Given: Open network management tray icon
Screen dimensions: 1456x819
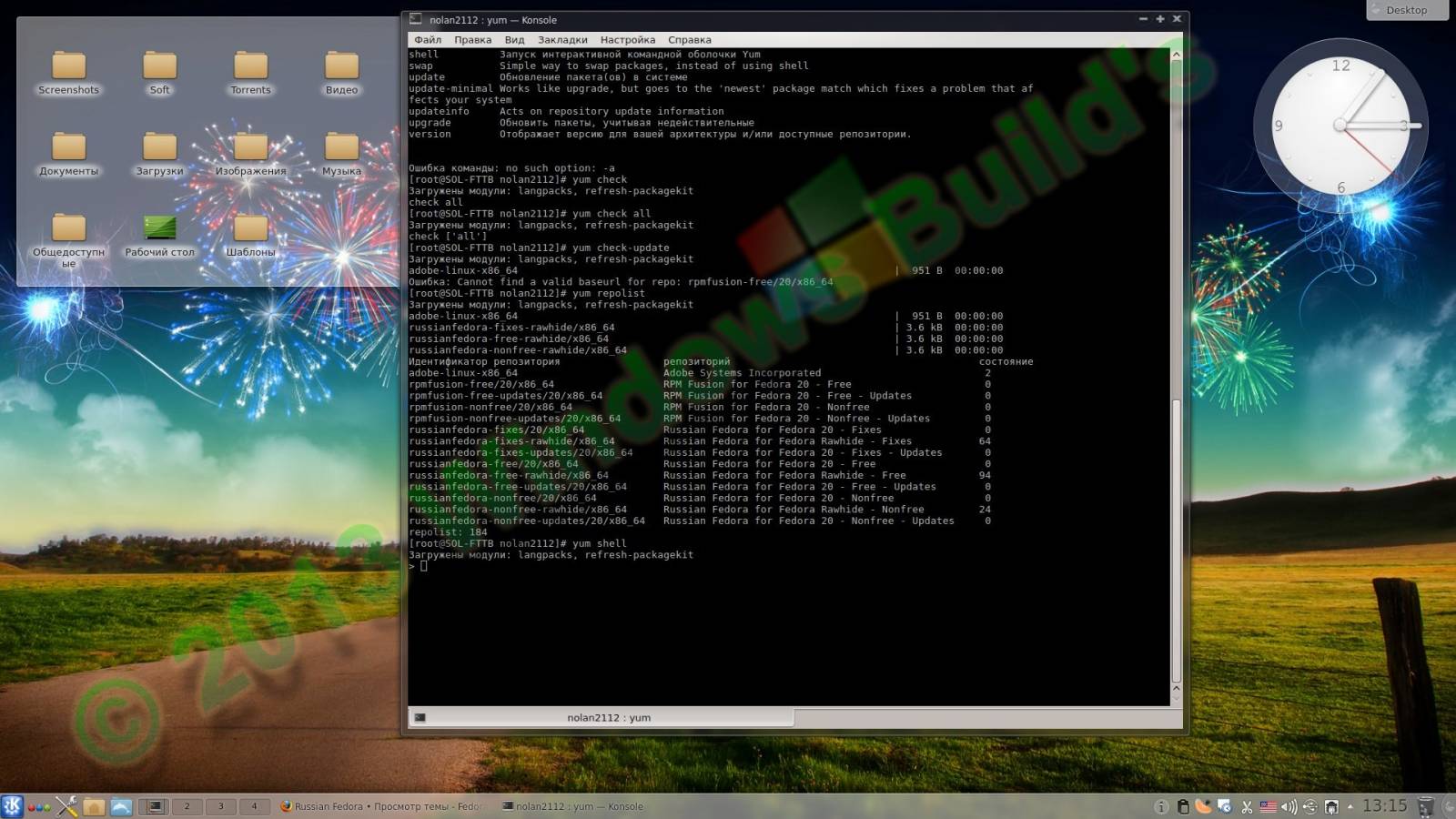Looking at the screenshot, I should (x=1331, y=806).
